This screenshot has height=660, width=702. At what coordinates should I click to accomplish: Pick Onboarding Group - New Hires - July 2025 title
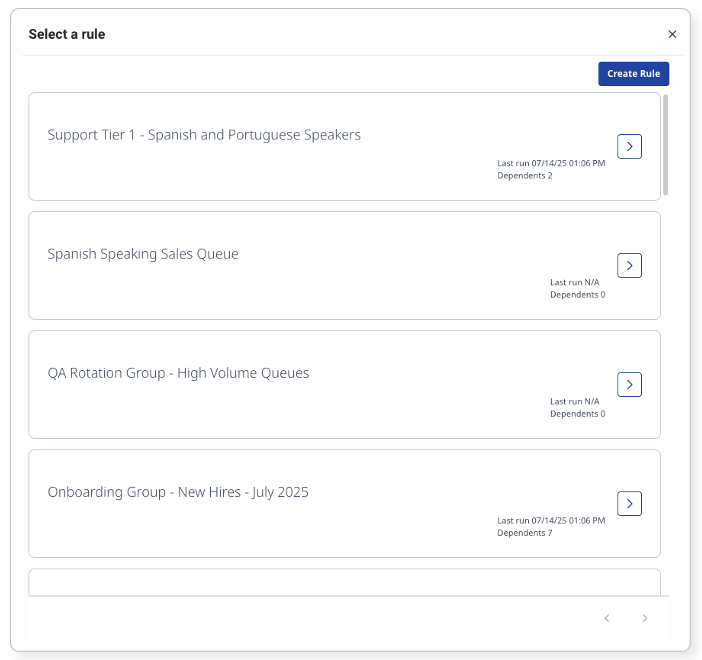(x=178, y=492)
